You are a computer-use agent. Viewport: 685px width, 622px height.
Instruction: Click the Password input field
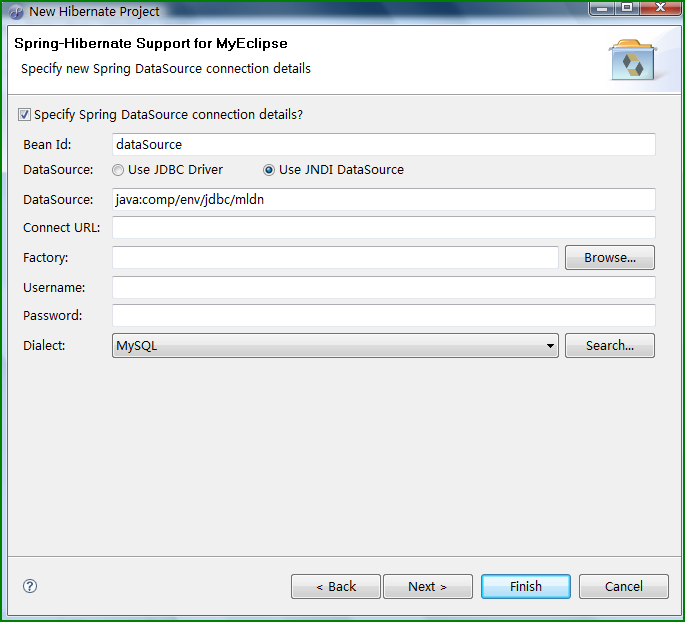coord(384,315)
